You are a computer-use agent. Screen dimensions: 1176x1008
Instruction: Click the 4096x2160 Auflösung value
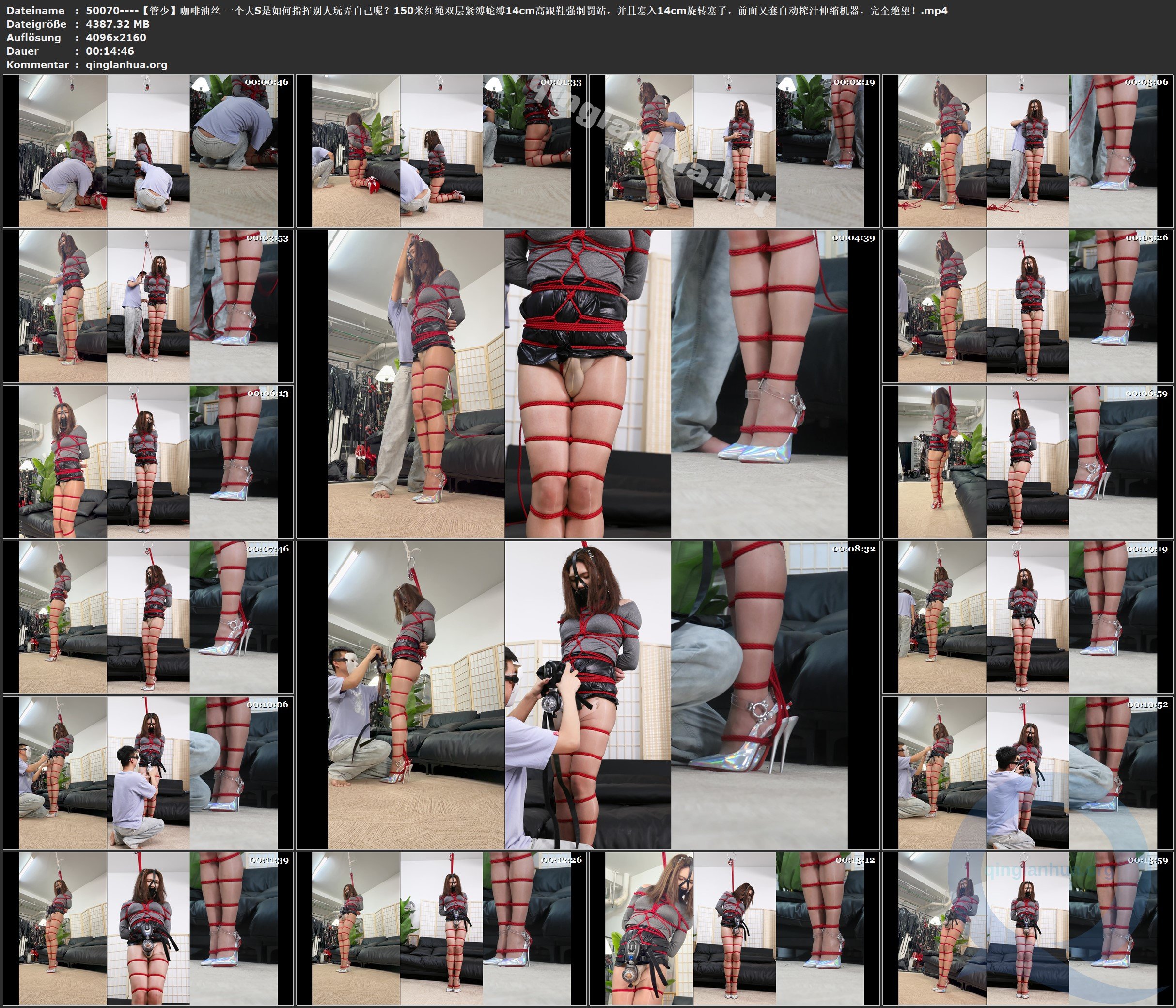(116, 37)
